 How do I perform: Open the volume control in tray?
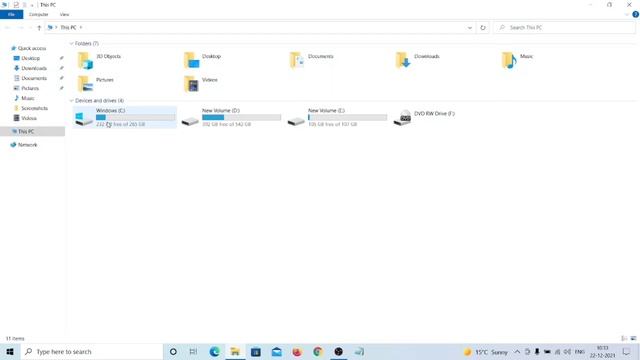[567, 351]
